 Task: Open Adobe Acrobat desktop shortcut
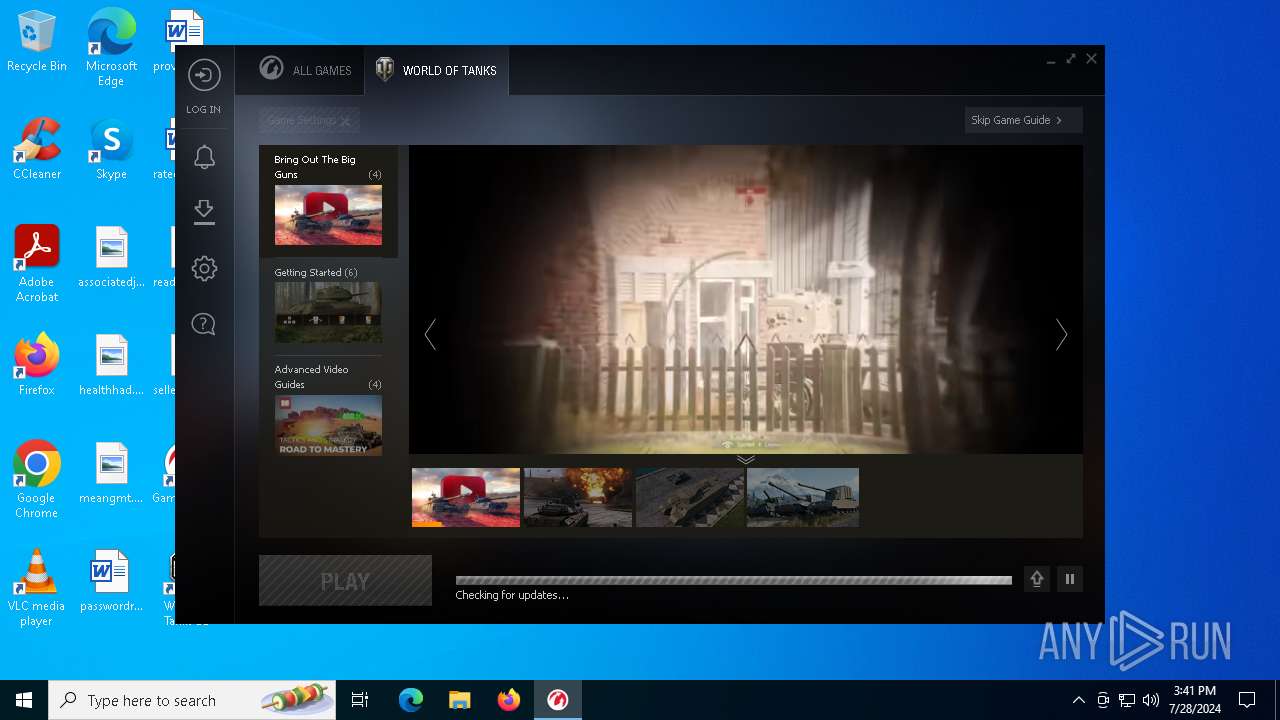pos(37,264)
